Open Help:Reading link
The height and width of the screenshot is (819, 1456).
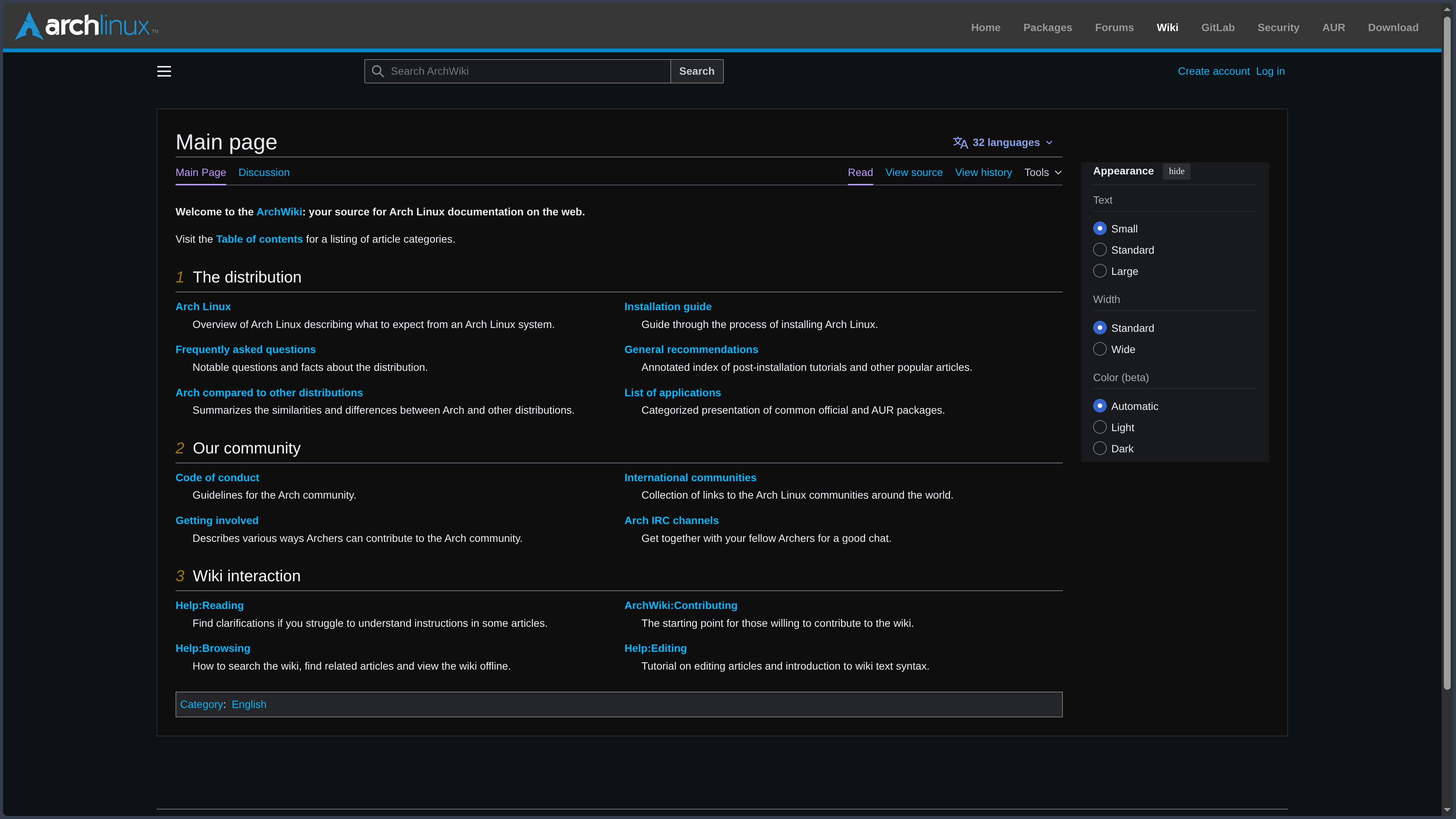click(210, 606)
